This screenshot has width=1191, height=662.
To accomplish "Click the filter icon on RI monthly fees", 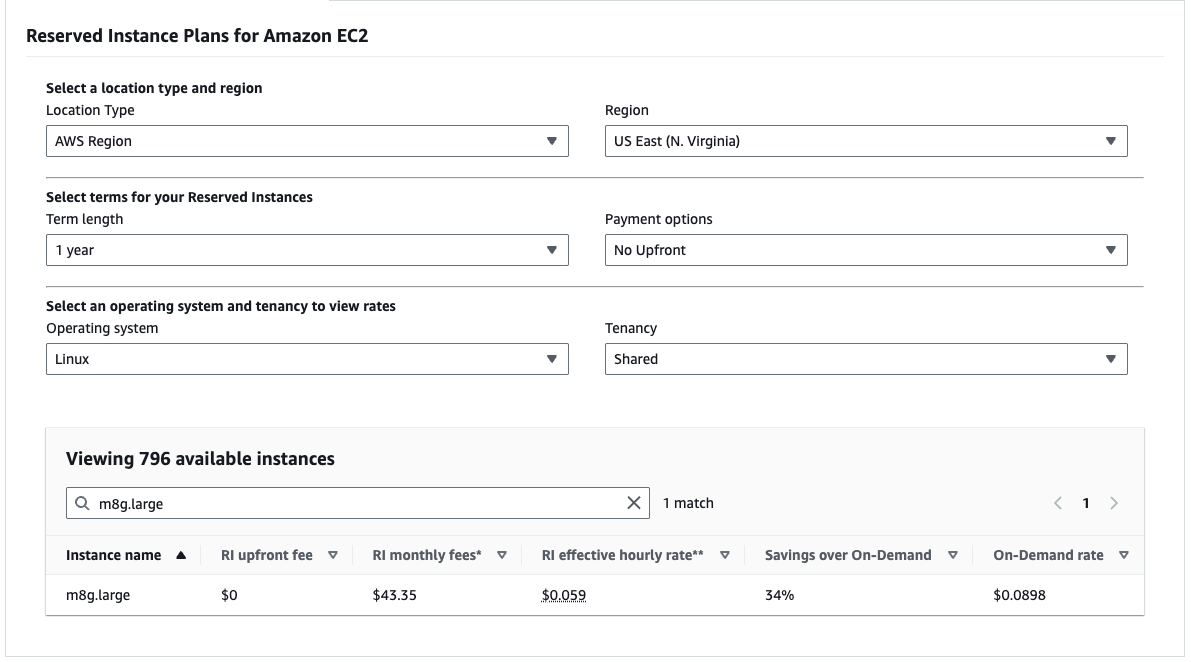I will click(502, 554).
